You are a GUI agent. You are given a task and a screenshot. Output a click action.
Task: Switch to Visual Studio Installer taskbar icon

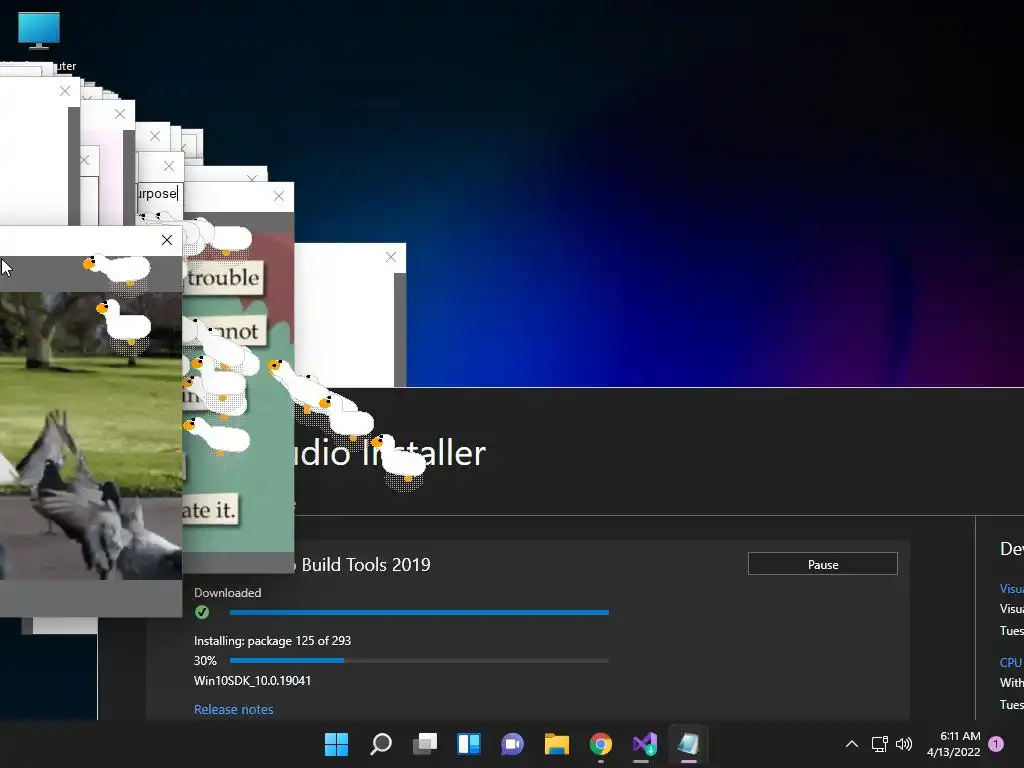(645, 744)
